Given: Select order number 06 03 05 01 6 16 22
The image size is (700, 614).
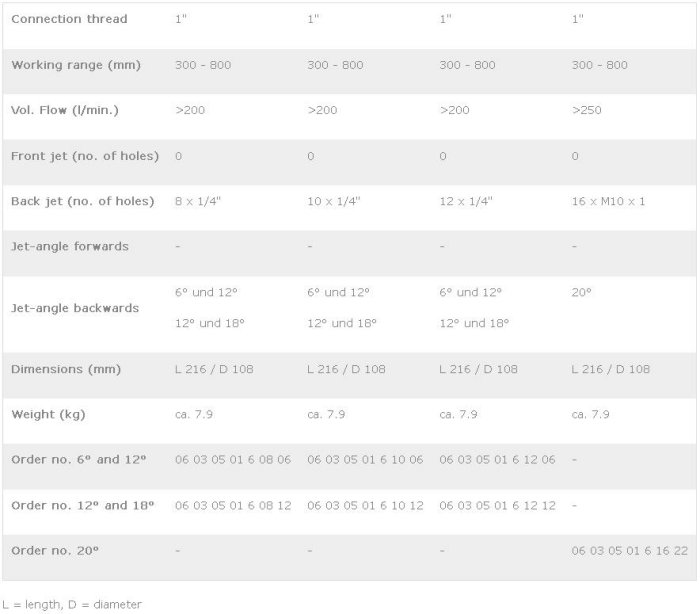Looking at the screenshot, I should 629,550.
